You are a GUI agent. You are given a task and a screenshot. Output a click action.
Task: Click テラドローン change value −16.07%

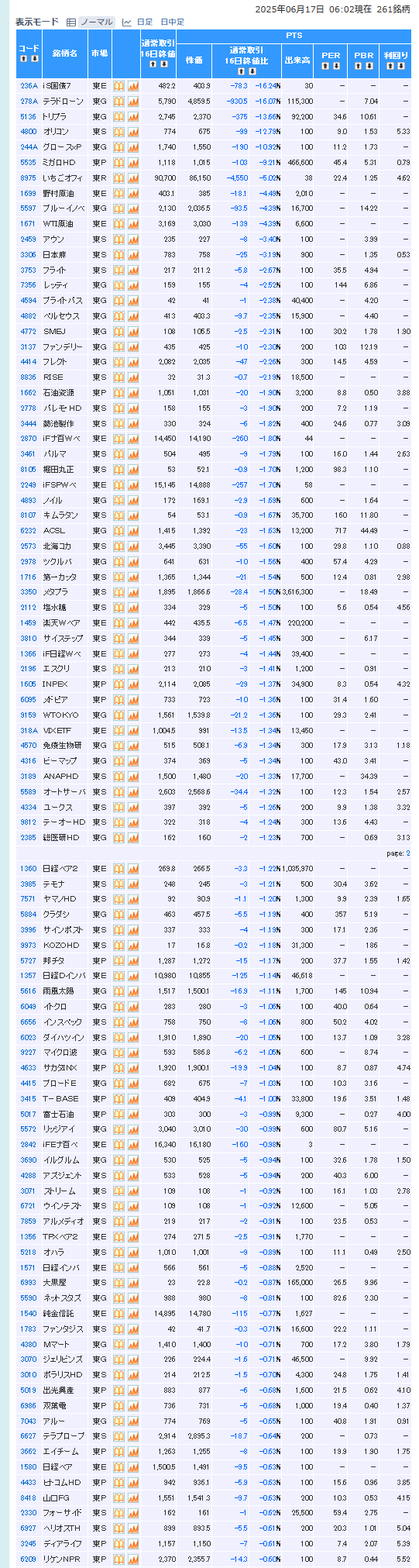coord(268,102)
